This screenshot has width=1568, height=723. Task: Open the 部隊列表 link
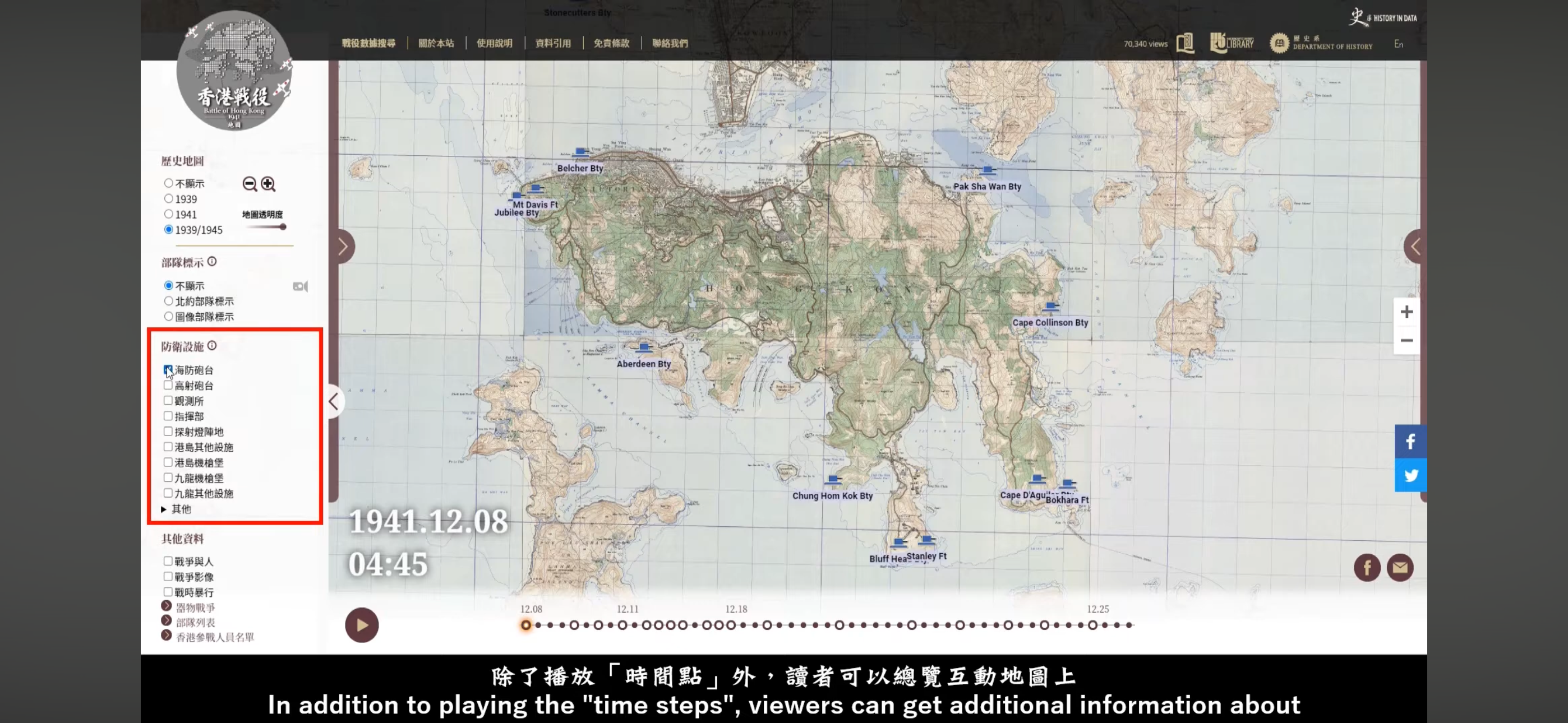pyautogui.click(x=195, y=622)
